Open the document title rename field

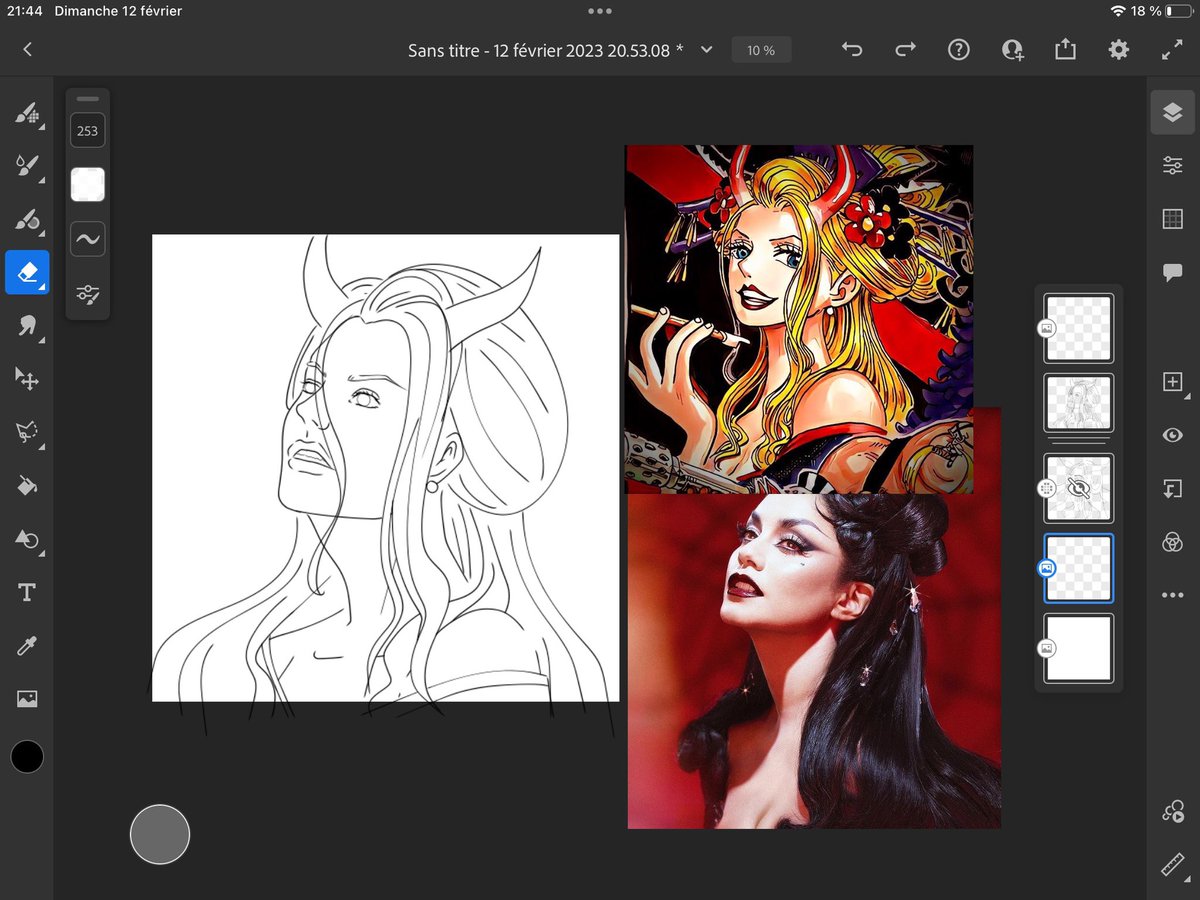pos(546,50)
